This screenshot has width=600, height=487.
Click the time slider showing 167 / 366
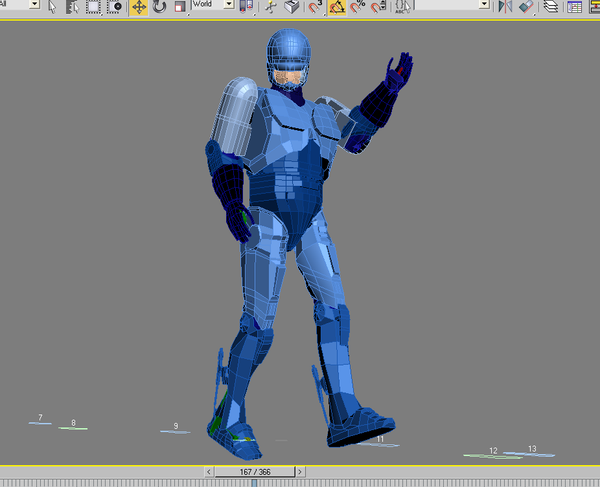pyautogui.click(x=254, y=472)
